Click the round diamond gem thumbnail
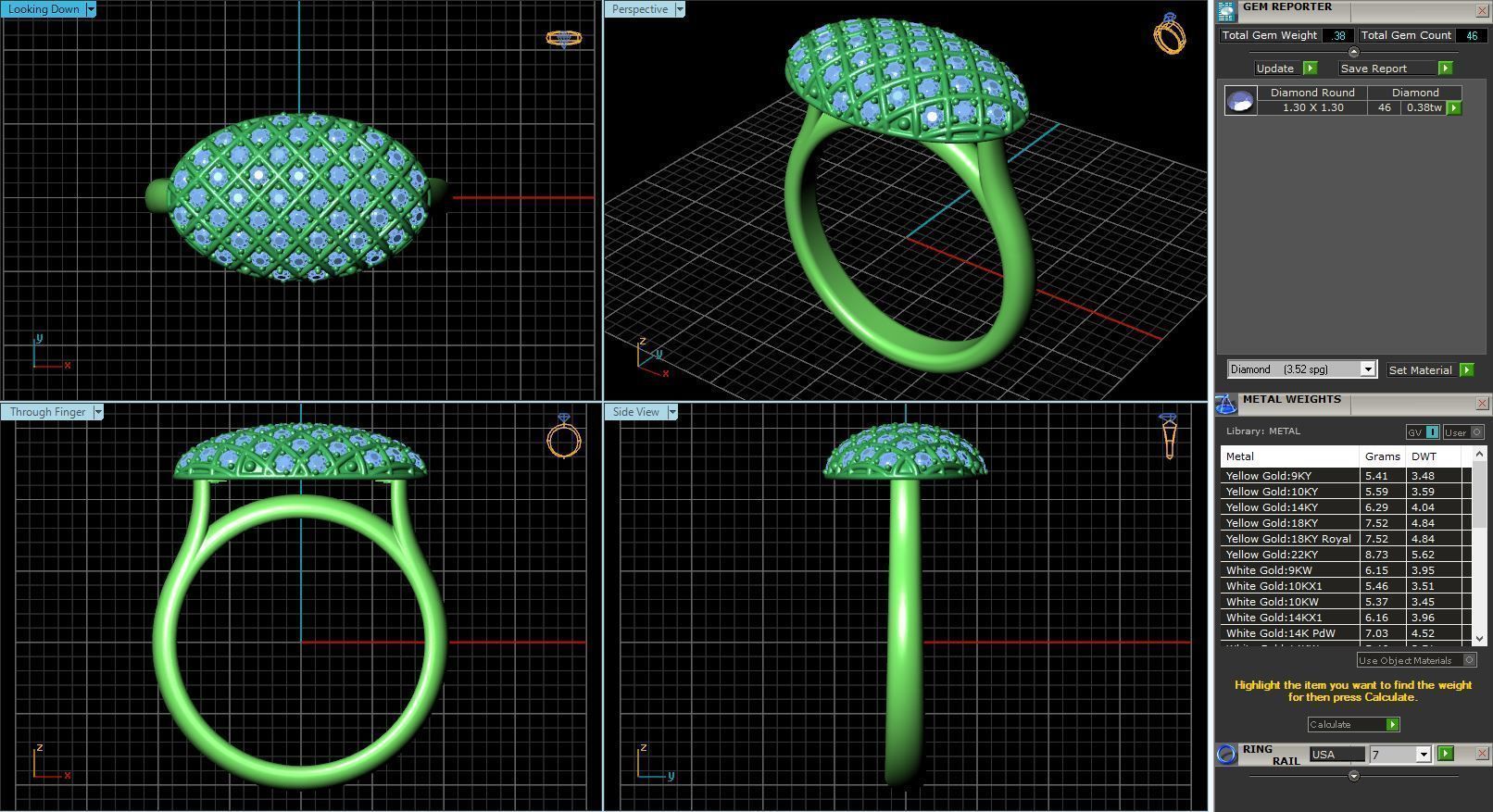The height and width of the screenshot is (812, 1493). click(x=1240, y=100)
